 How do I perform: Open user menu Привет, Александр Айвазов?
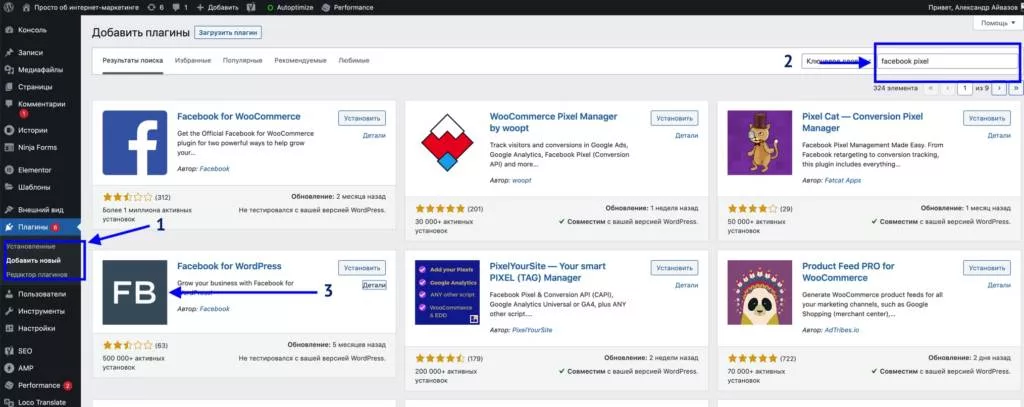pos(974,7)
